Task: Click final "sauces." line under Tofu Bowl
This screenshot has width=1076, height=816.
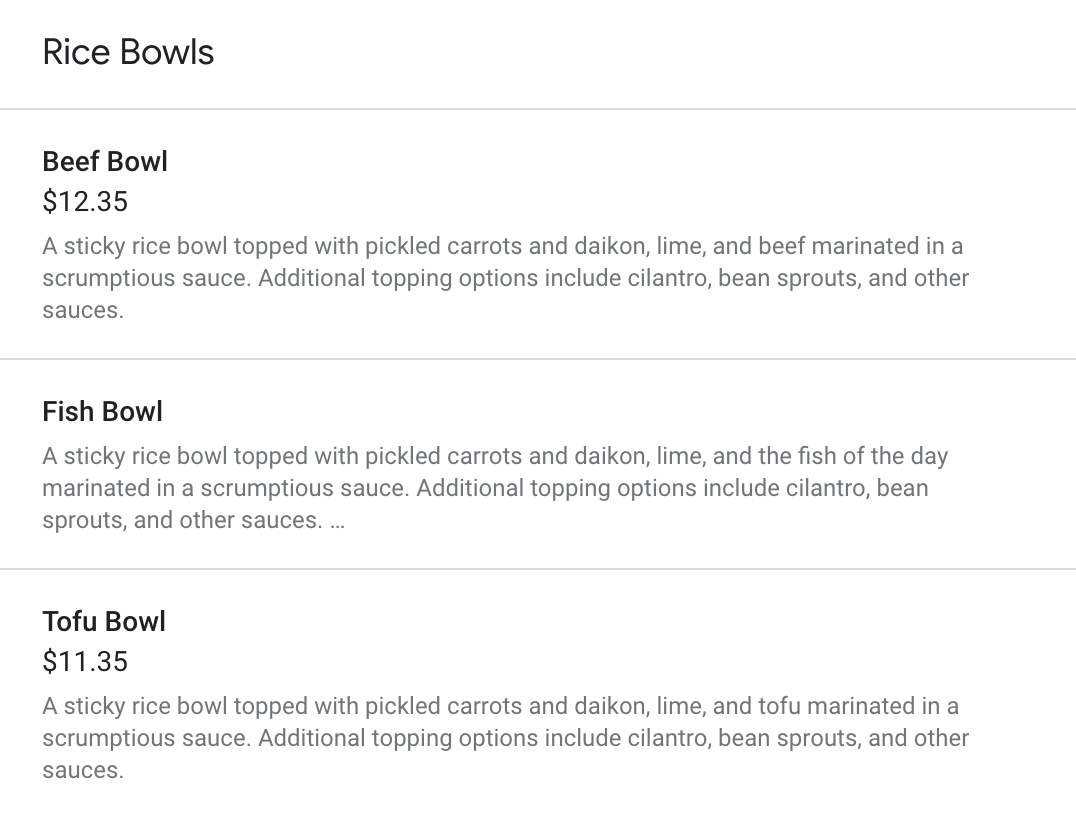Action: (x=83, y=770)
